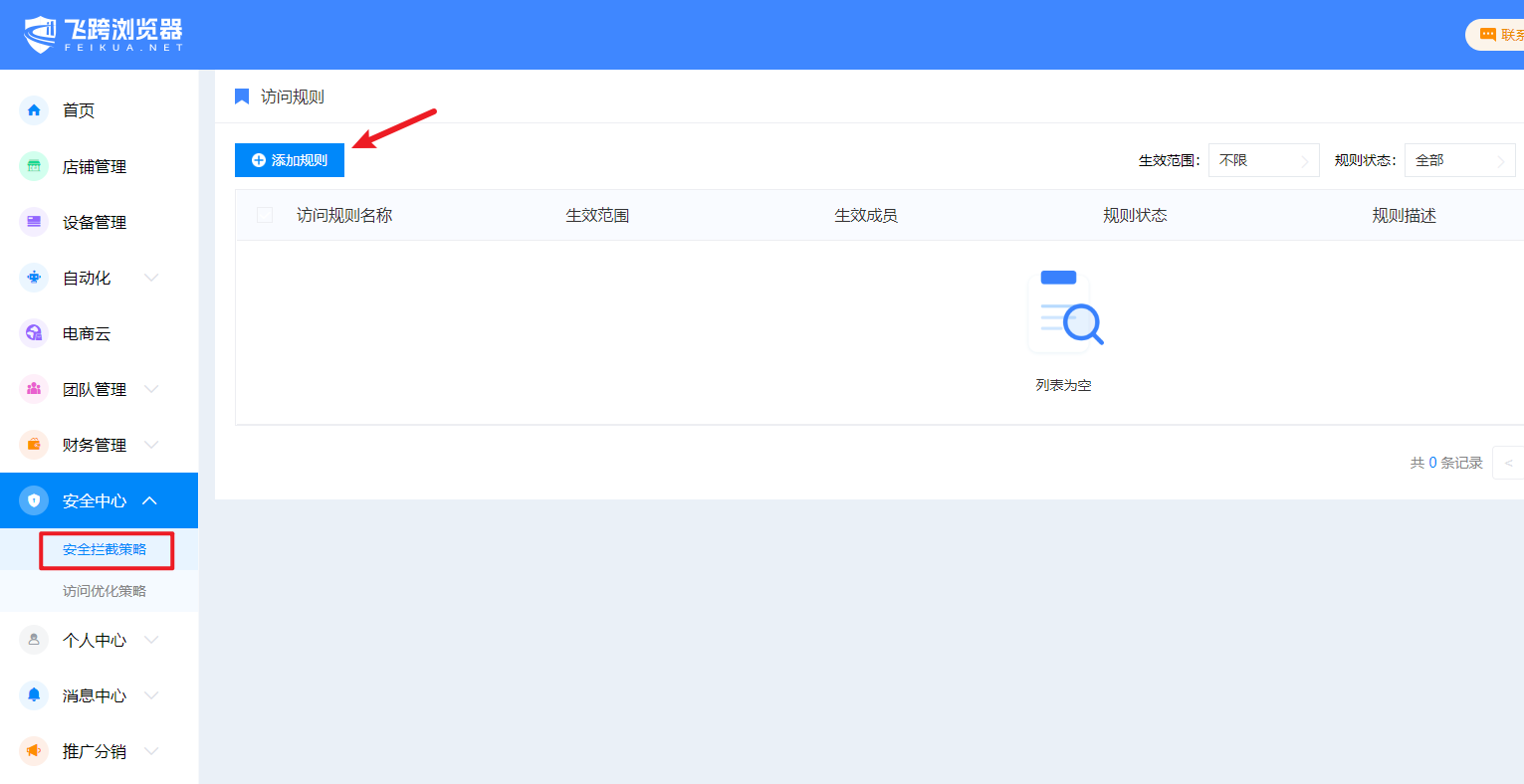The height and width of the screenshot is (784, 1524).
Task: Toggle the select-all checkbox in table header
Action: [265, 215]
